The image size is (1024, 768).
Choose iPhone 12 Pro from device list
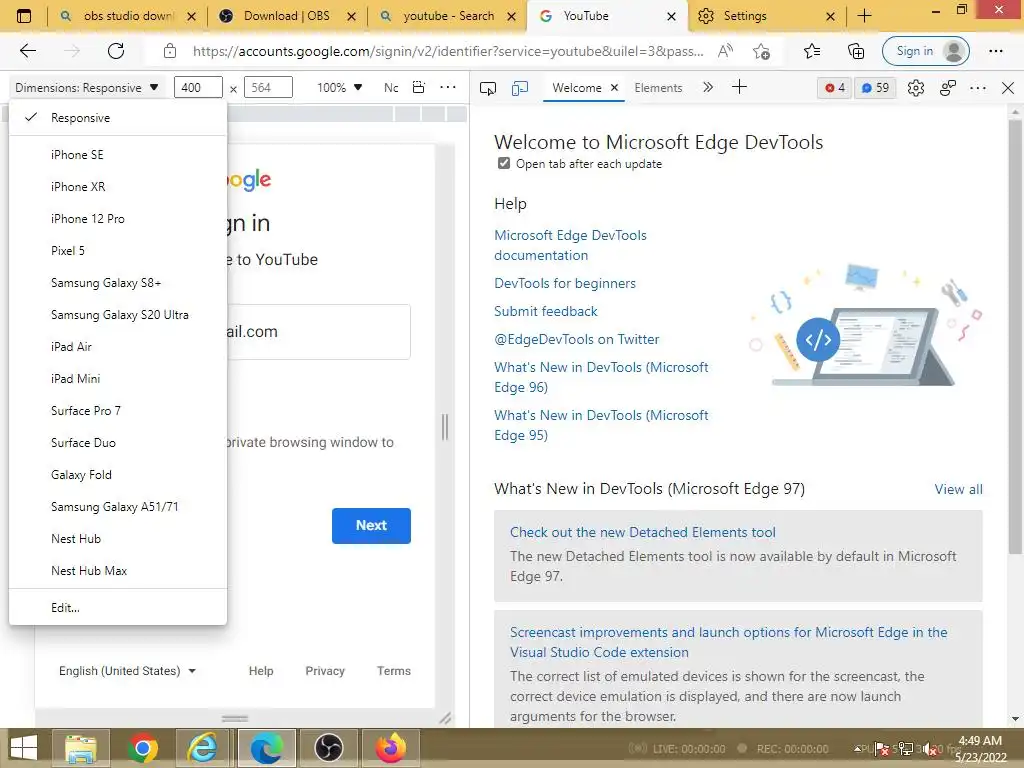pyautogui.click(x=118, y=219)
